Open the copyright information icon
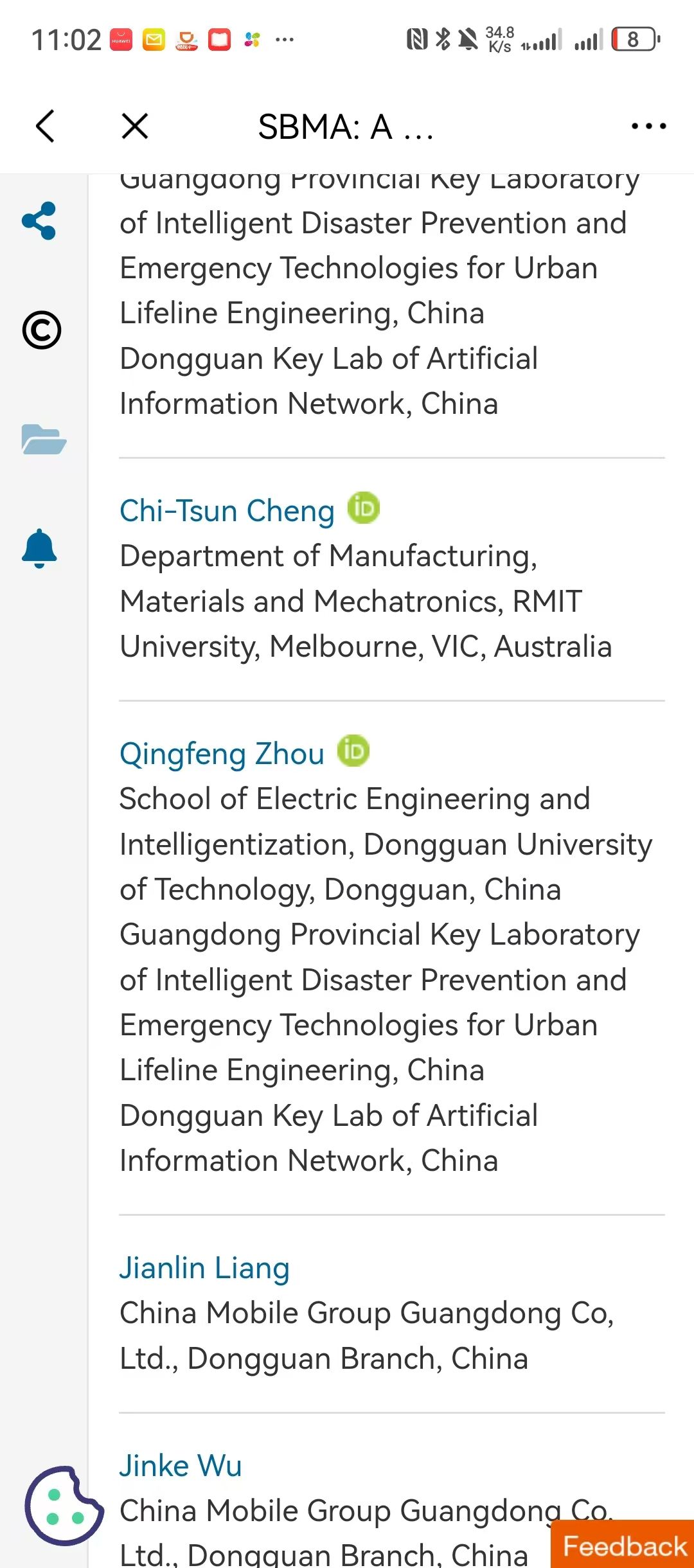Viewport: 694px width, 1568px height. click(42, 330)
